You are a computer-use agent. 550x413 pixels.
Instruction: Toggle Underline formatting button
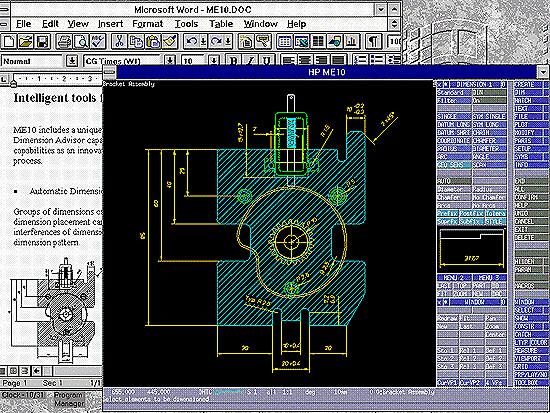coord(267,60)
